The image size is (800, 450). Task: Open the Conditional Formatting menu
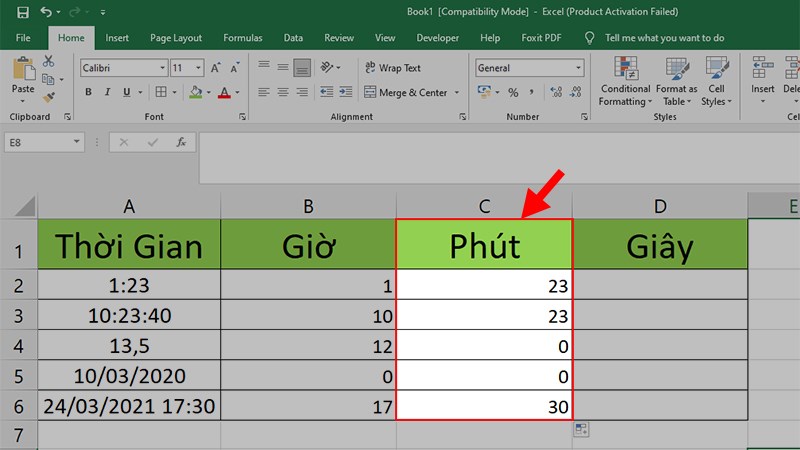pos(625,81)
